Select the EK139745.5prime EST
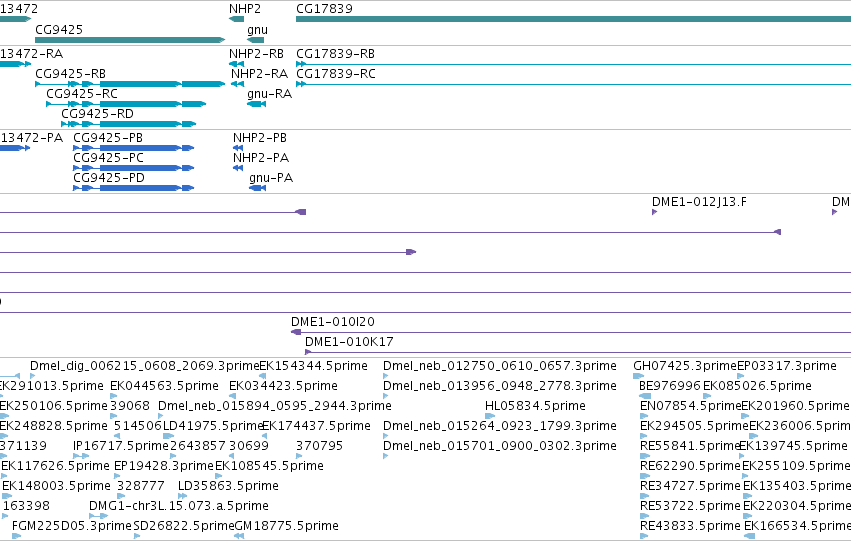Image resolution: width=851 pixels, height=541 pixels. [x=793, y=446]
